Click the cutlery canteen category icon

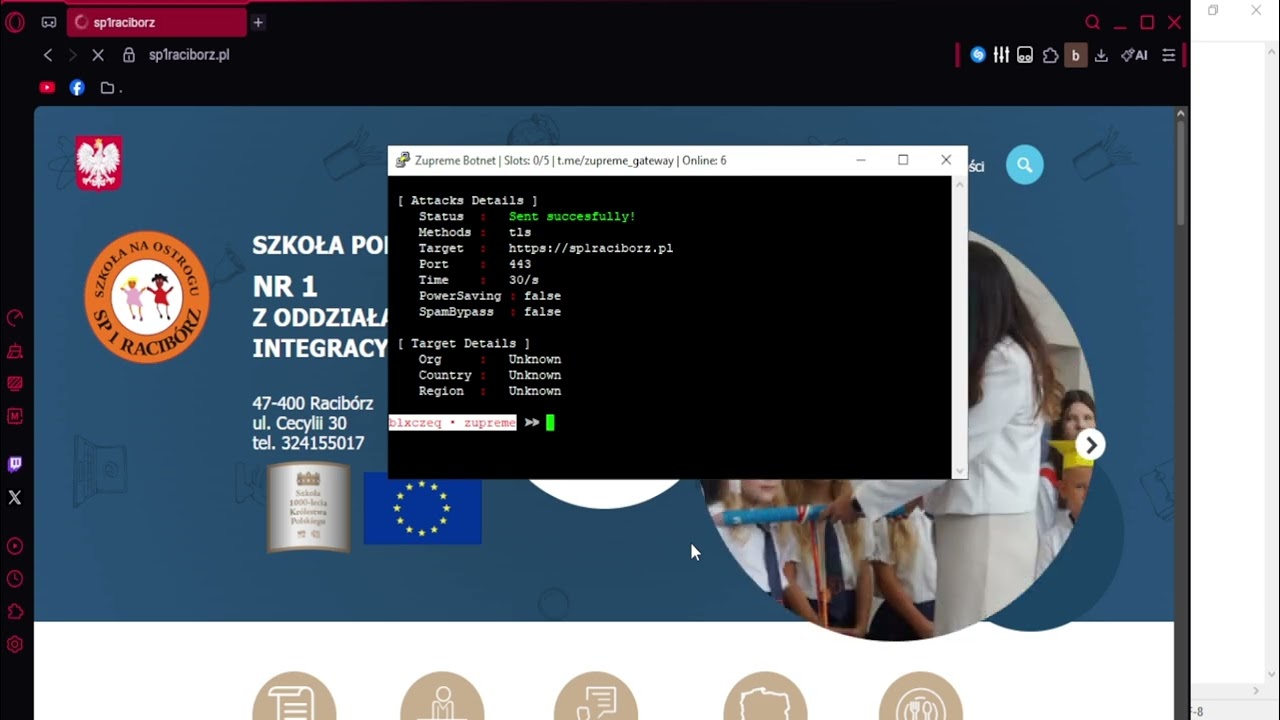coord(920,696)
